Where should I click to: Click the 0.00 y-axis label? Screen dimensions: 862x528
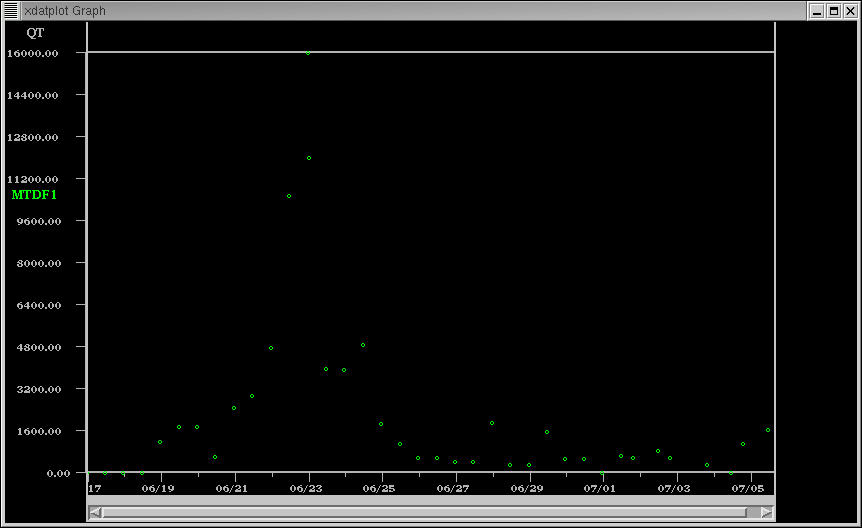coord(58,474)
